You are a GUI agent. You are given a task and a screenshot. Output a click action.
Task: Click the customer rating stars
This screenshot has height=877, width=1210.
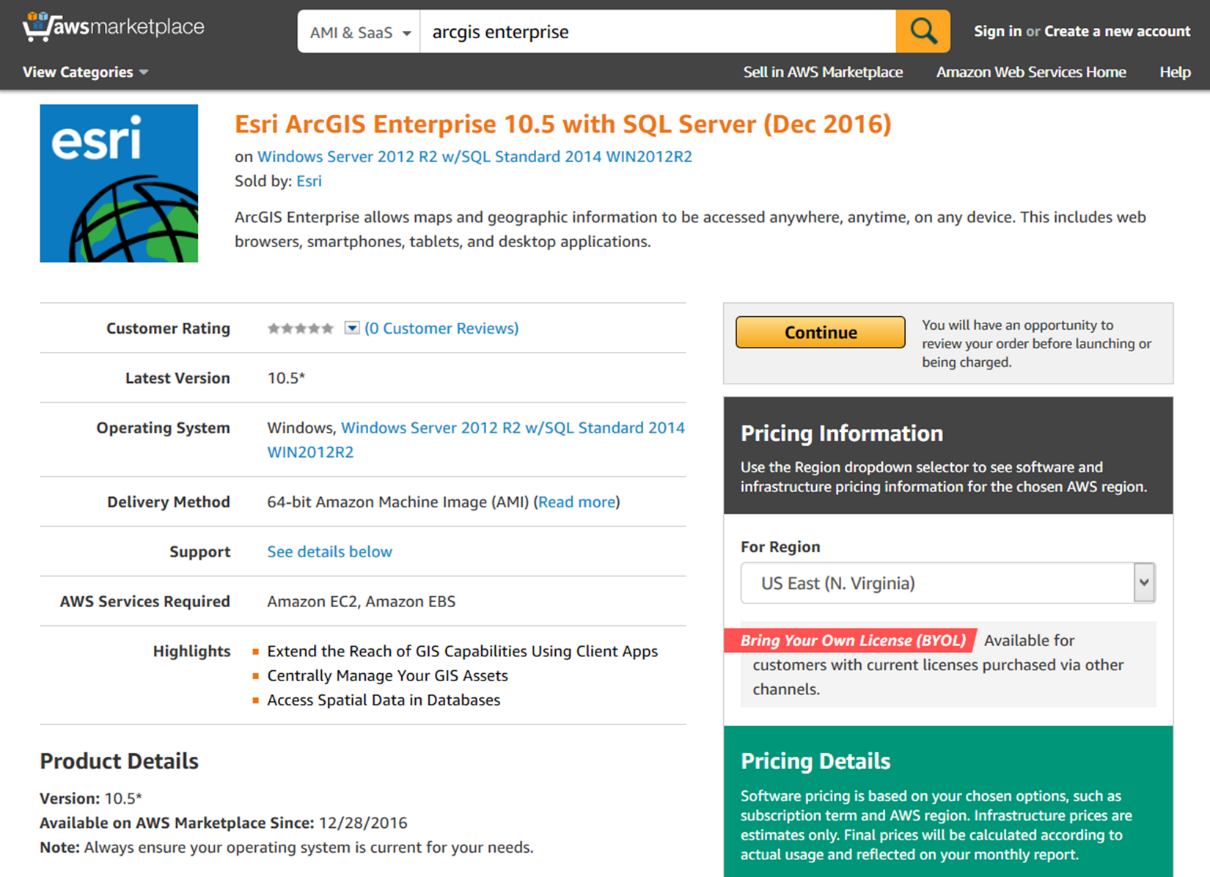300,328
